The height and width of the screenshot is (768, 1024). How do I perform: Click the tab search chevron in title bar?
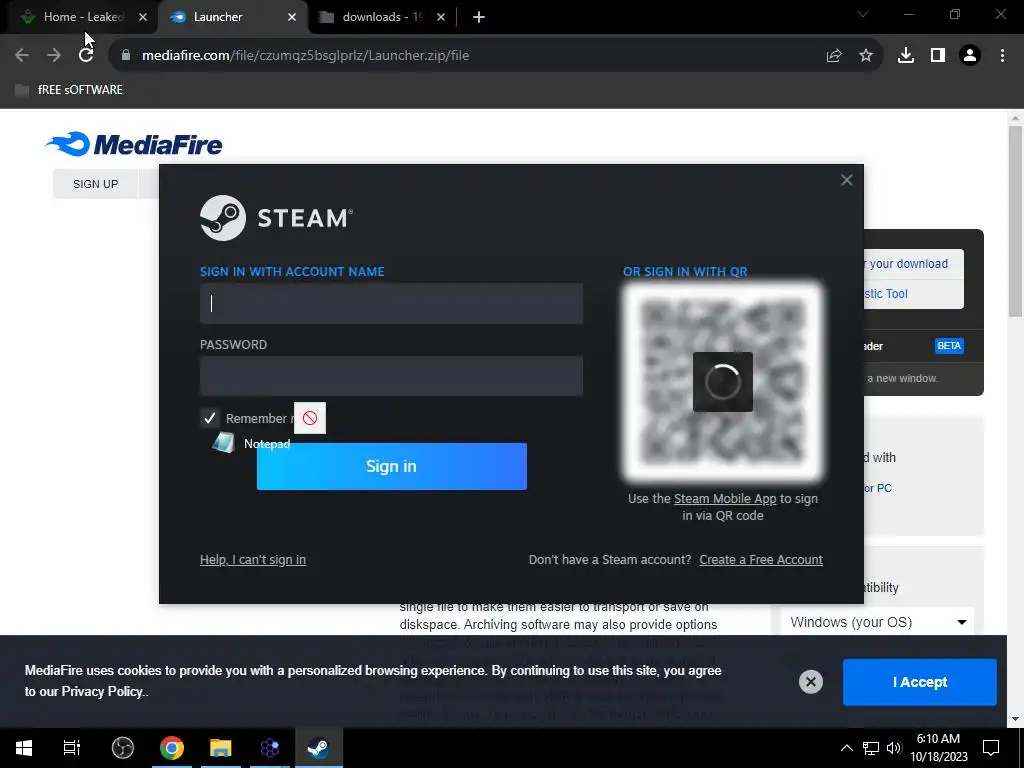point(863,14)
